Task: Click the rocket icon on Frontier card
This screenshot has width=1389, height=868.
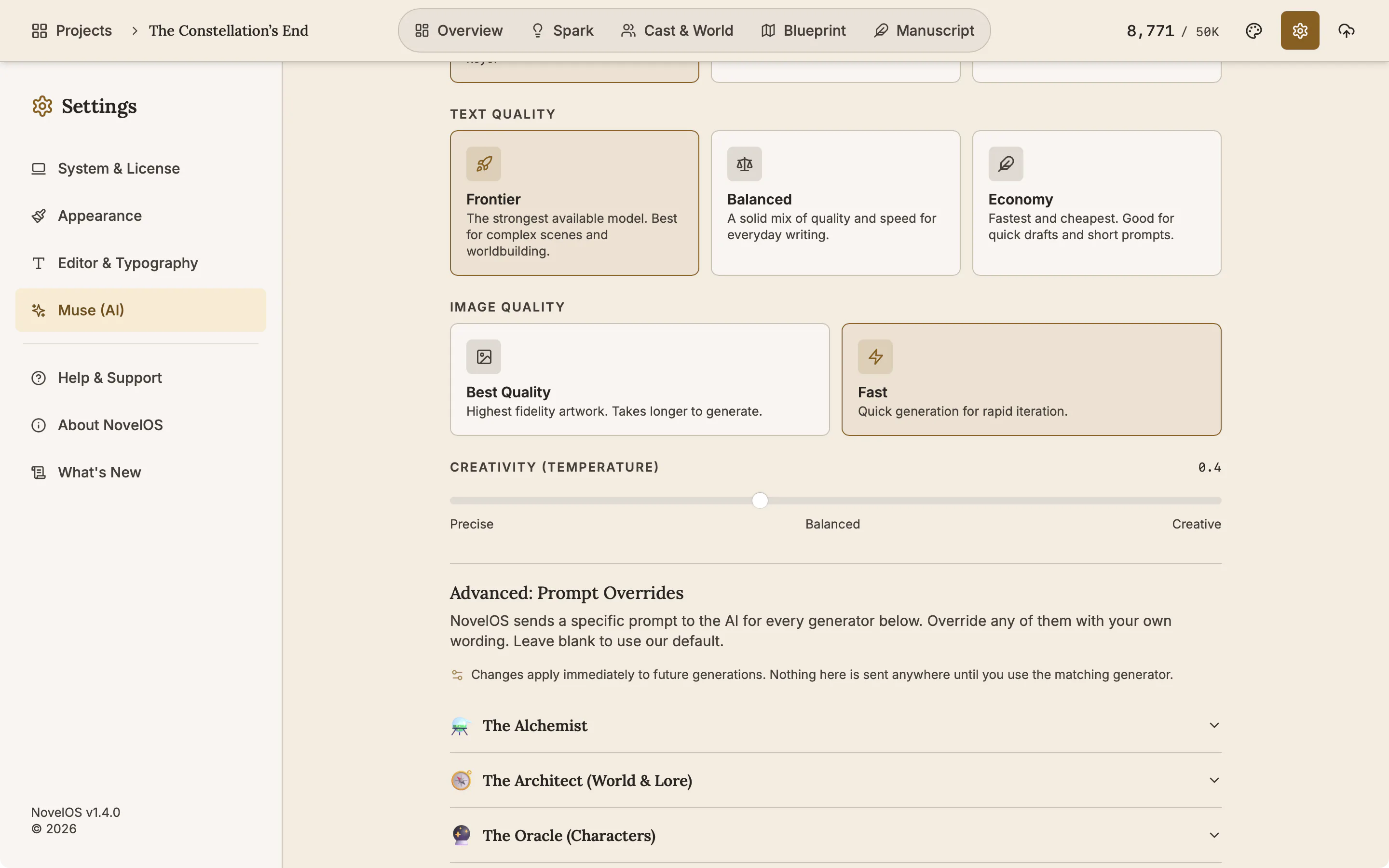Action: tap(483, 164)
